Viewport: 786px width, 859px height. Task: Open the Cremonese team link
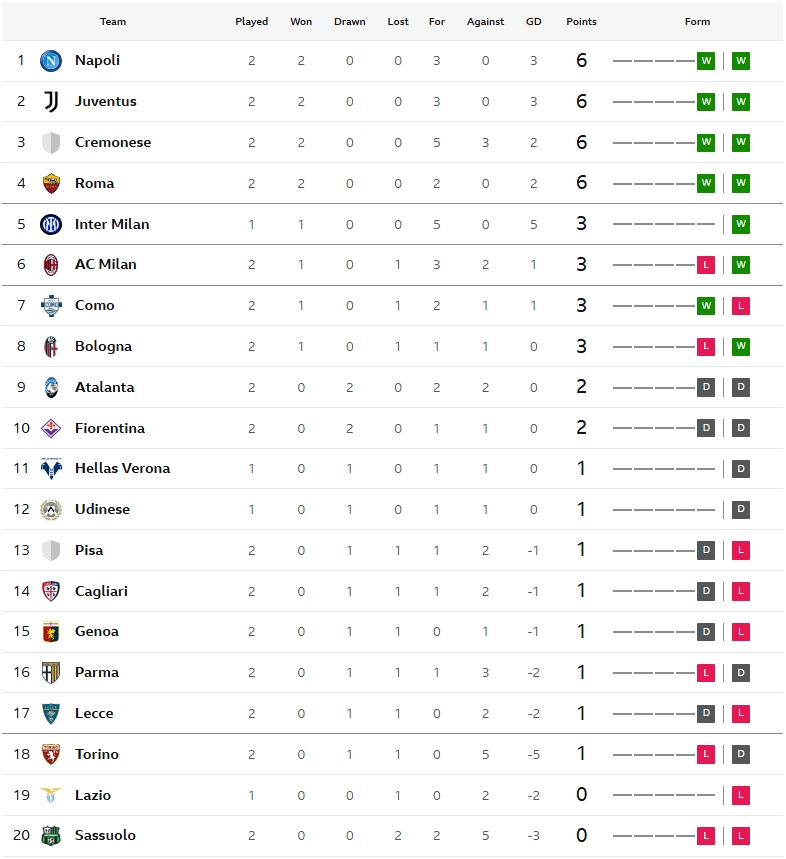(113, 142)
